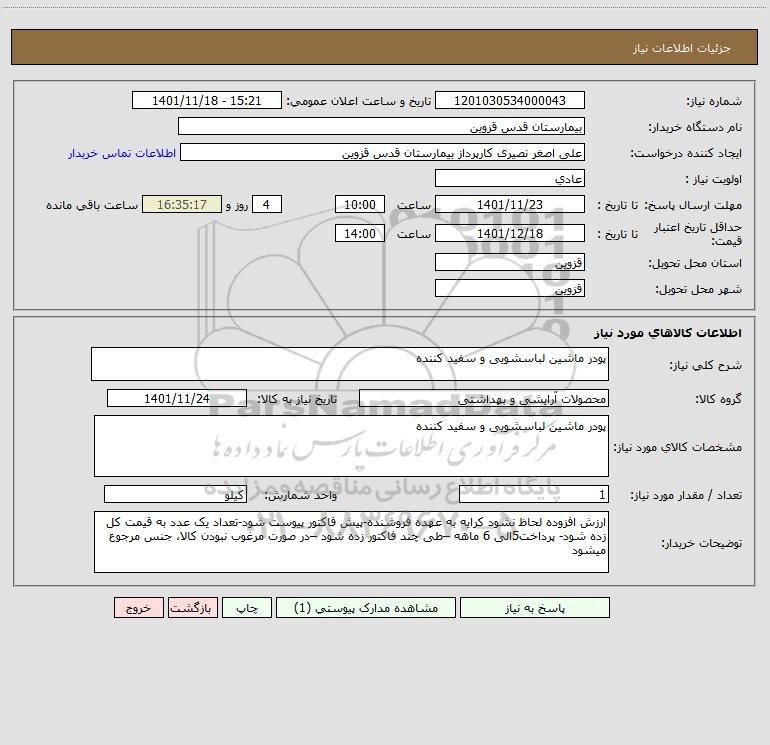
Task: Click the بازگشت back button
Action: [x=192, y=607]
